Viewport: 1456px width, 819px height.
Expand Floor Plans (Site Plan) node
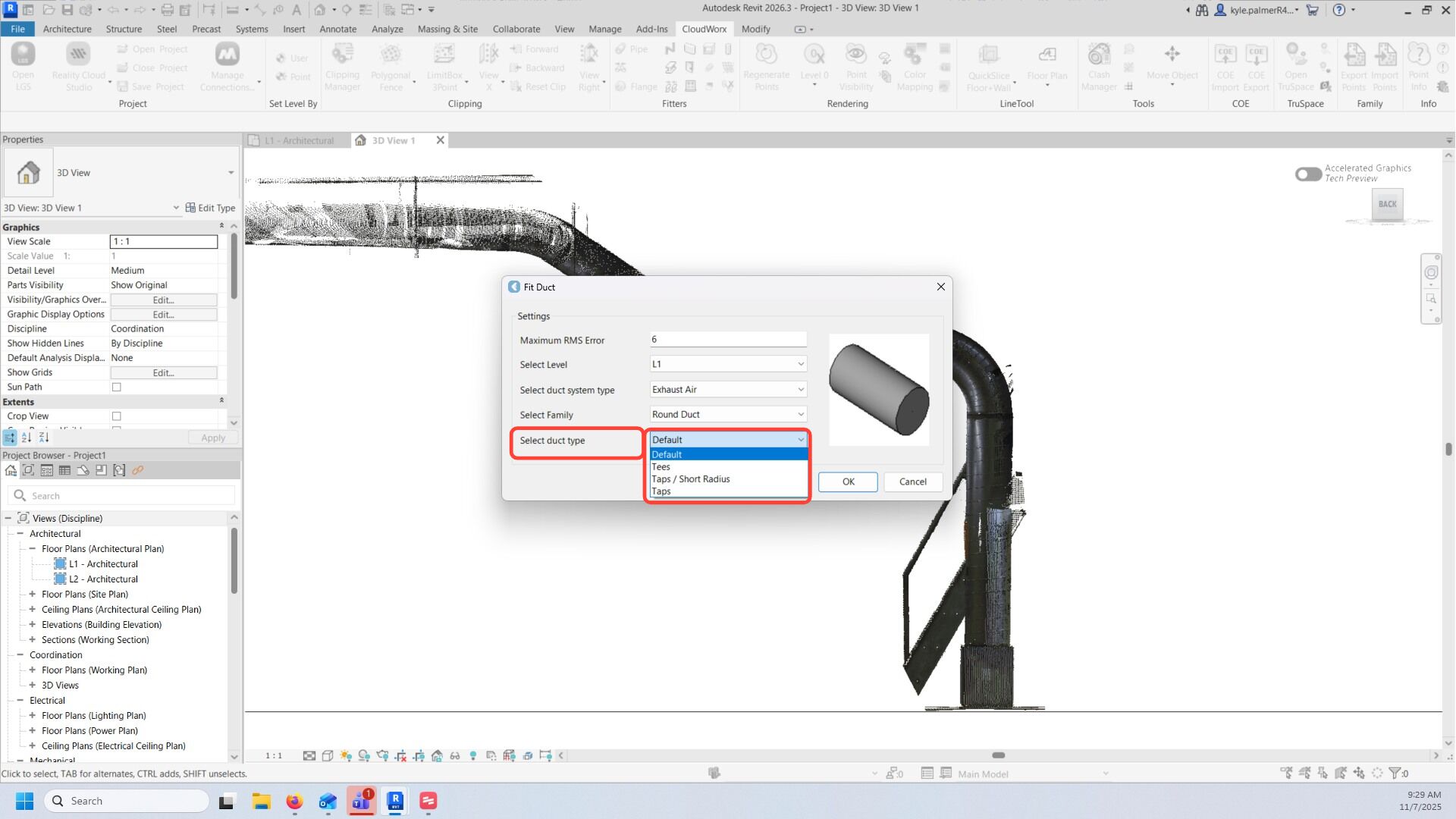point(33,595)
